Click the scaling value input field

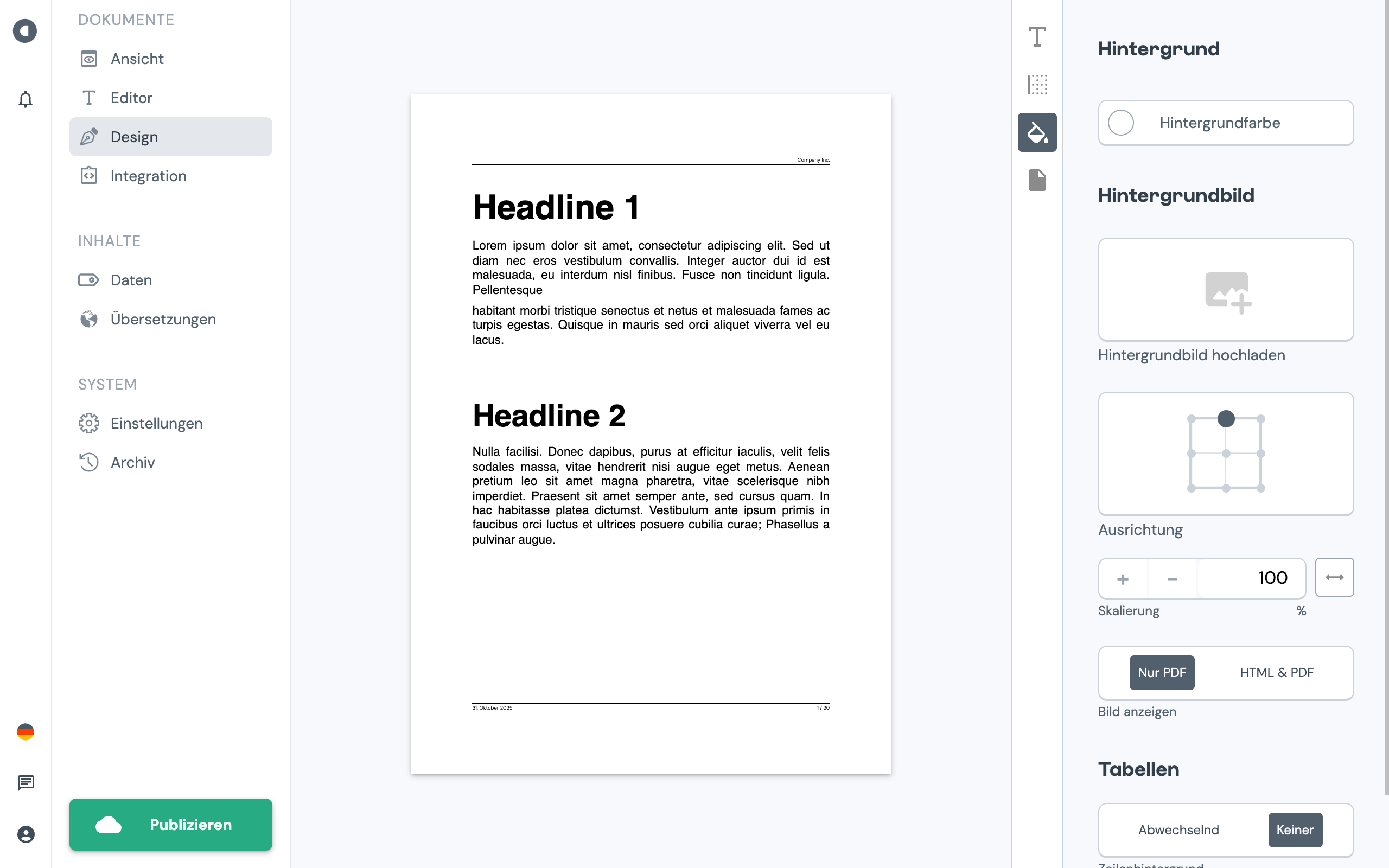(1251, 578)
